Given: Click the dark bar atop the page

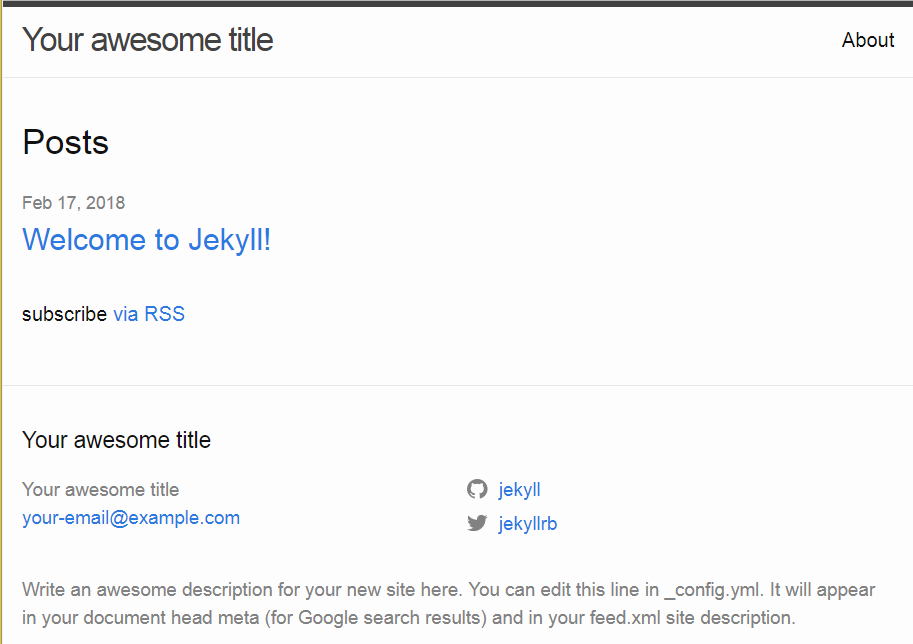Looking at the screenshot, I should click(x=456, y=3).
